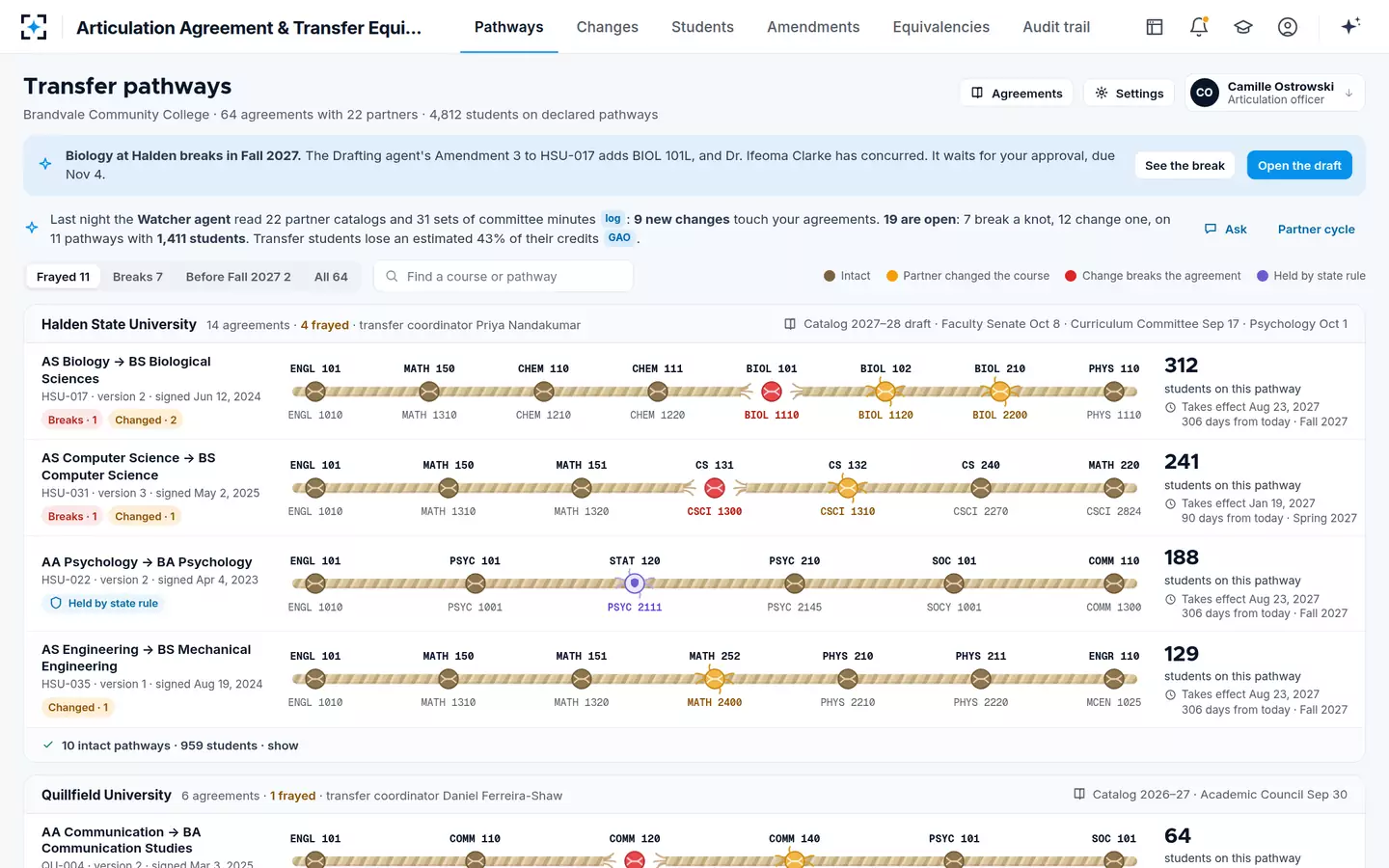Image resolution: width=1389 pixels, height=868 pixels.
Task: Click Open the draft button
Action: coord(1299,166)
